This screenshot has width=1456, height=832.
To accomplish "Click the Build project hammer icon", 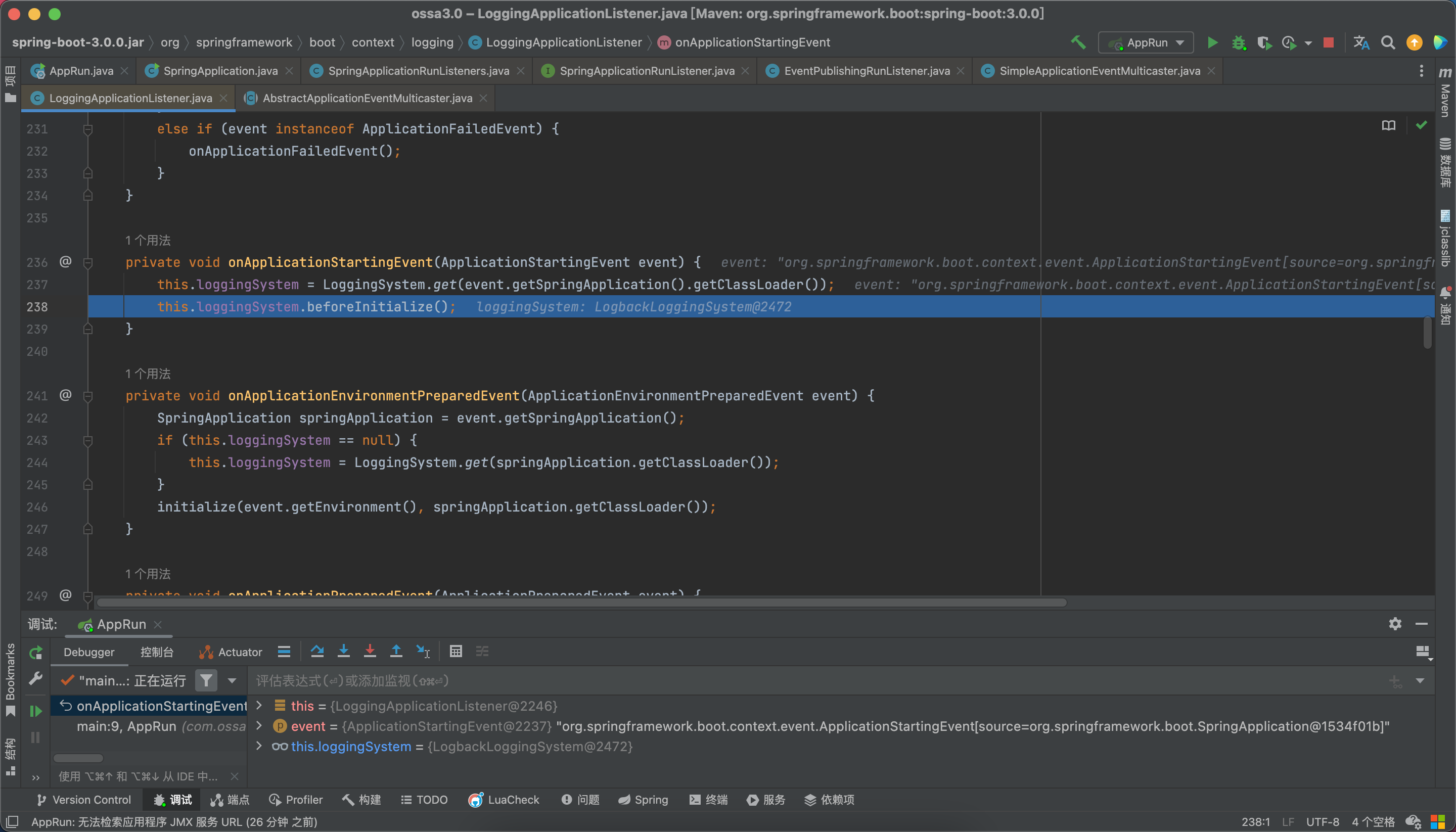I will point(1078,42).
